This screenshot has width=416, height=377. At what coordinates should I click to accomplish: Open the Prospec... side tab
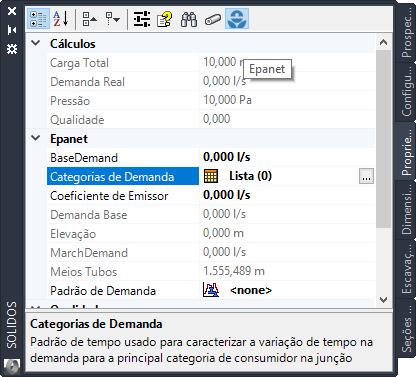(x=406, y=33)
